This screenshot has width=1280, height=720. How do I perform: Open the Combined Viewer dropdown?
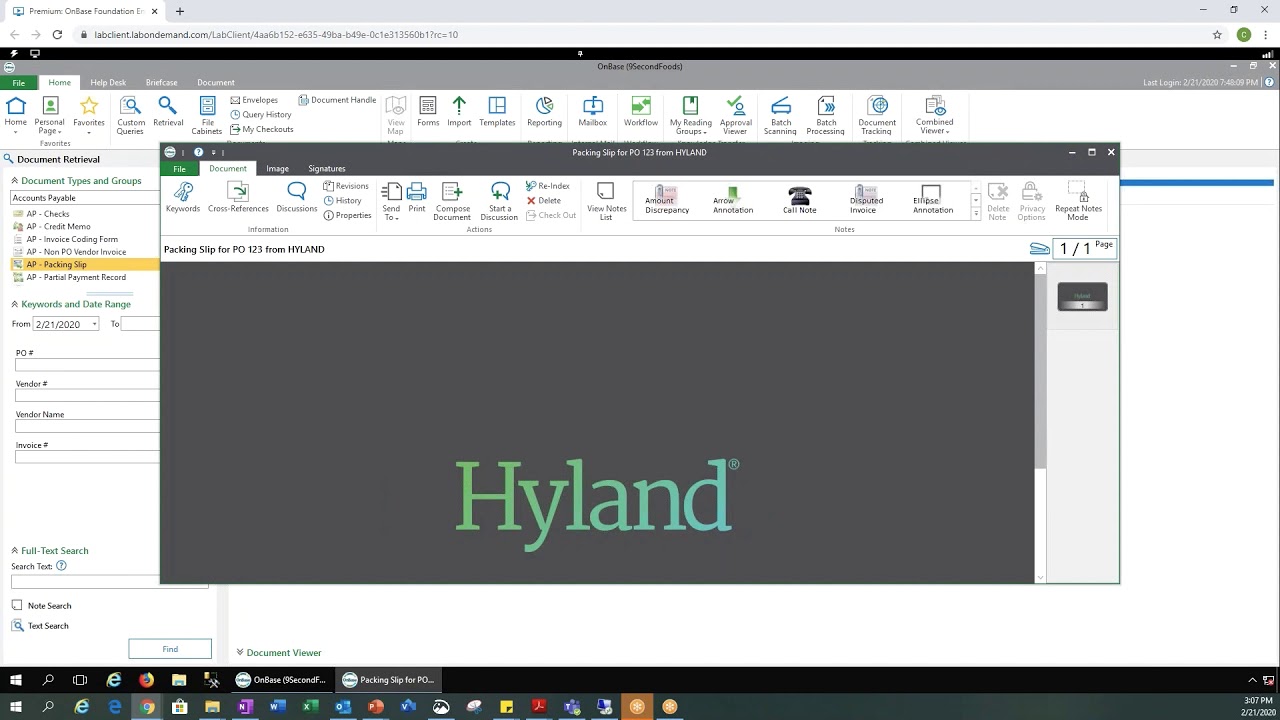click(934, 116)
